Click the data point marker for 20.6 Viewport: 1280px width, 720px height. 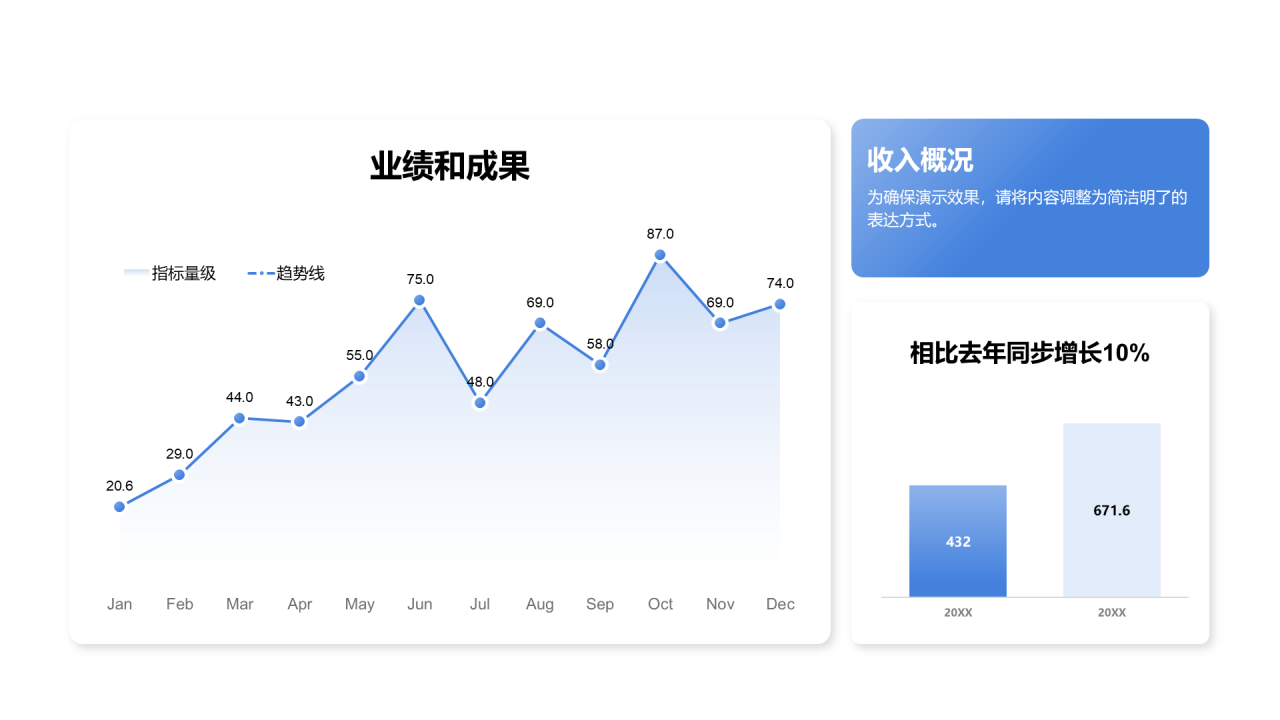click(x=120, y=506)
